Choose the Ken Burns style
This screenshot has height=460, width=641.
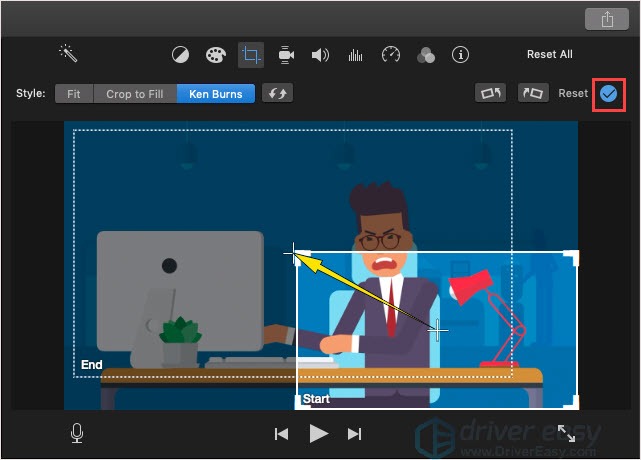[x=216, y=94]
